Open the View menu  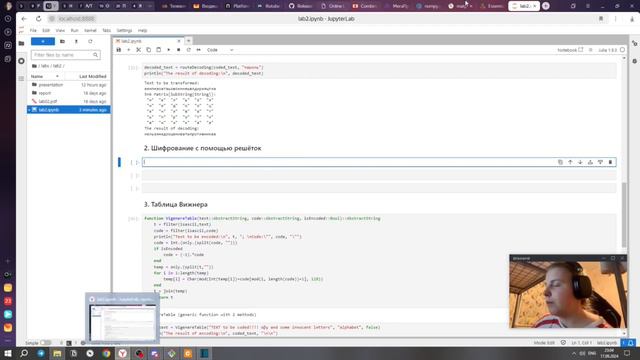coord(60,30)
